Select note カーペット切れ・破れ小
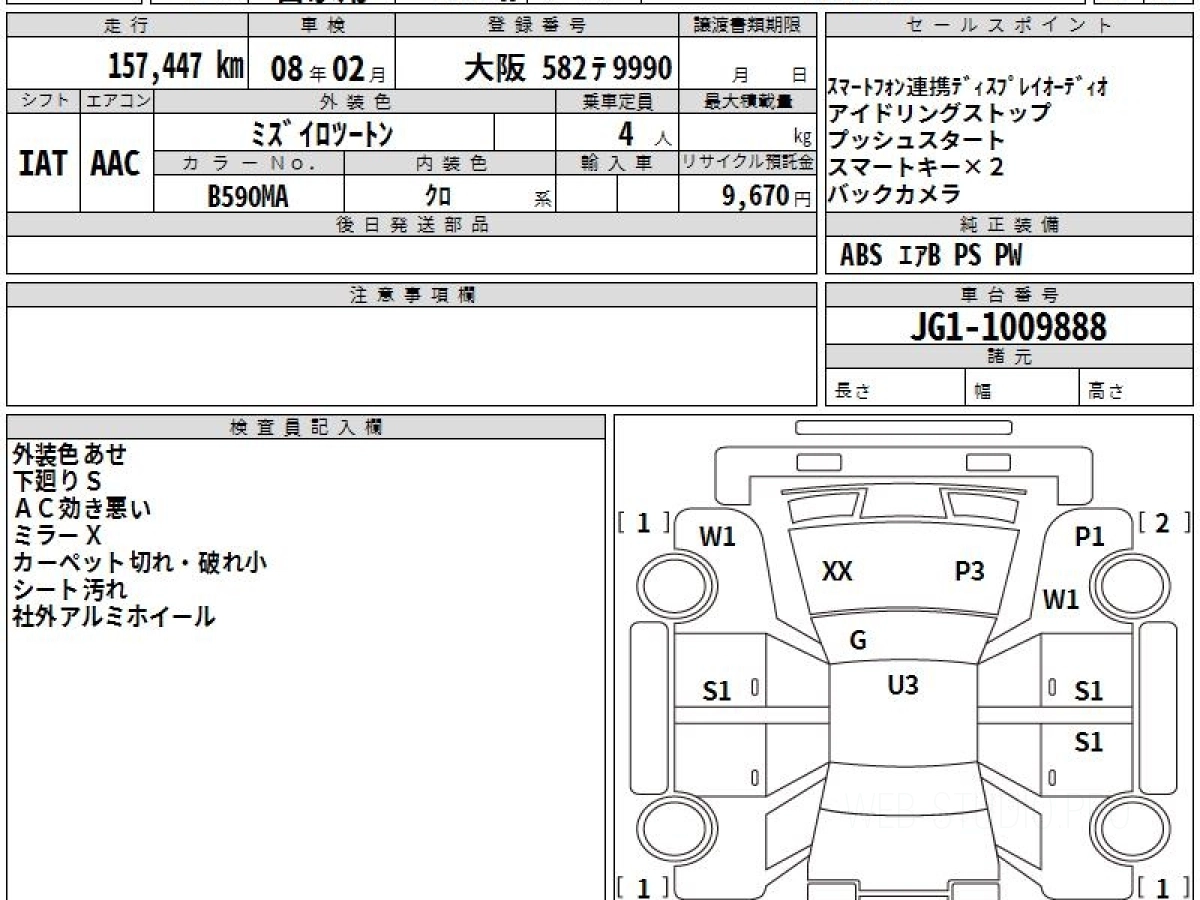Viewport: 1200px width, 900px height. (140, 563)
